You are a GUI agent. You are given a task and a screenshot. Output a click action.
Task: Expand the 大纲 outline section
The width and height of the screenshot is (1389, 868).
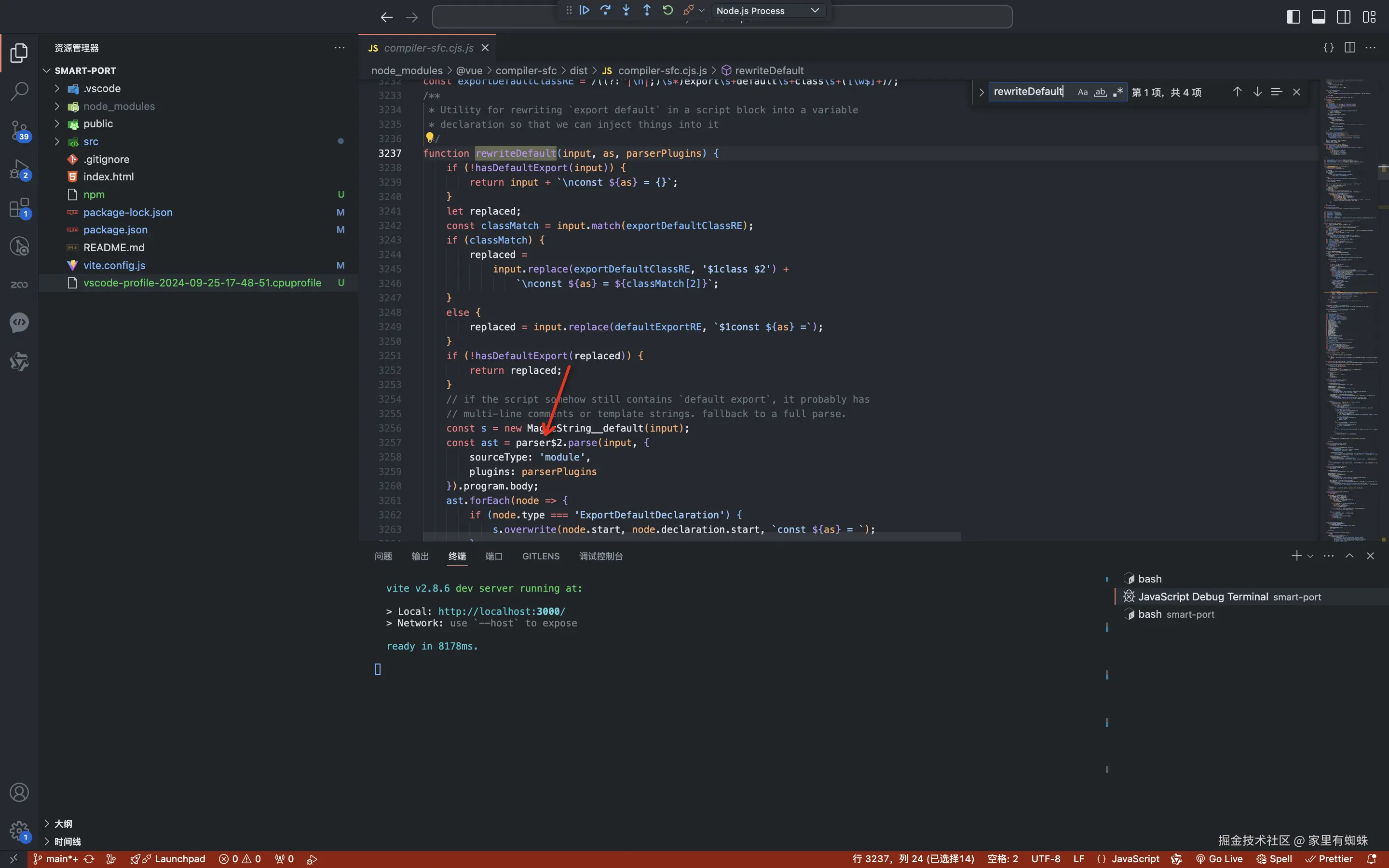tap(63, 824)
